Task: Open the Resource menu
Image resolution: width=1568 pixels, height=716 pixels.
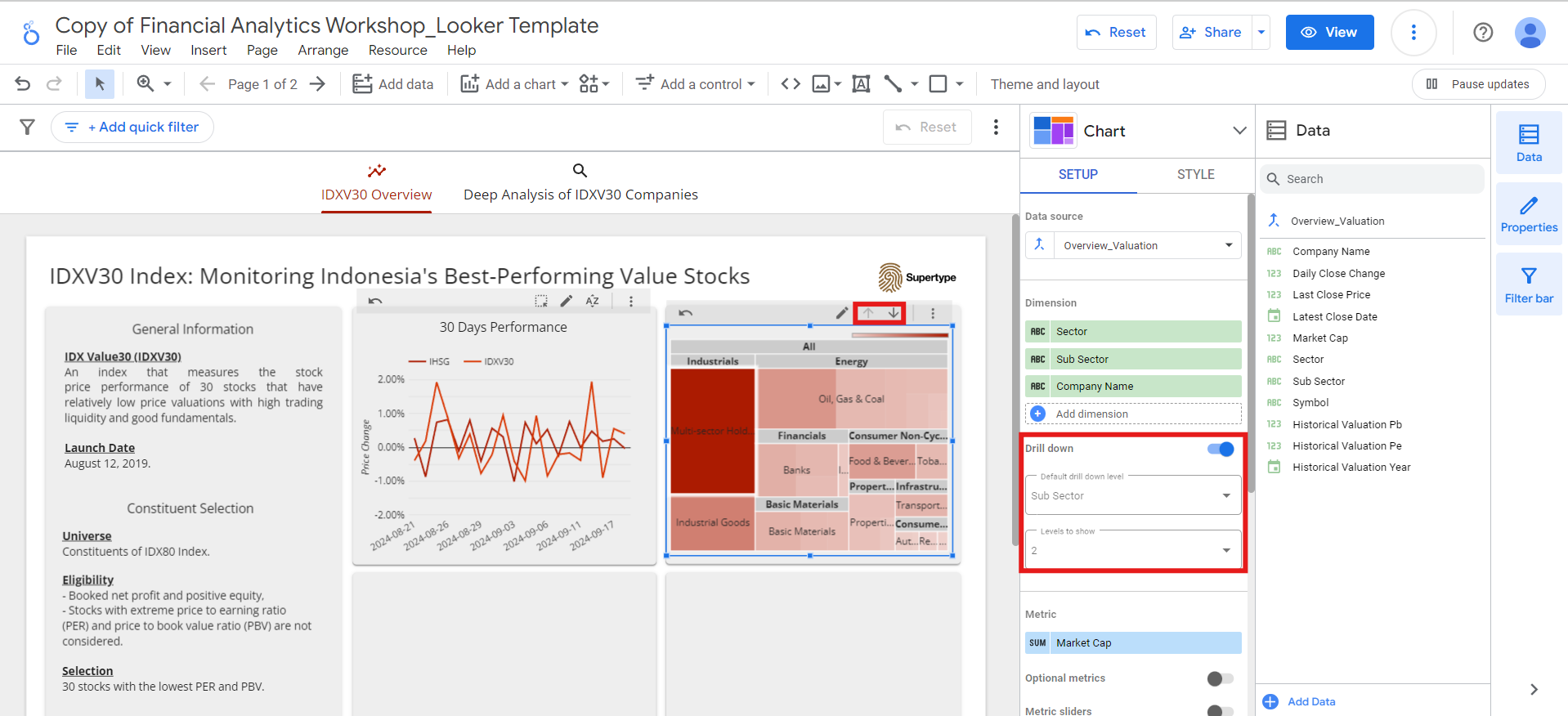Action: [x=397, y=50]
